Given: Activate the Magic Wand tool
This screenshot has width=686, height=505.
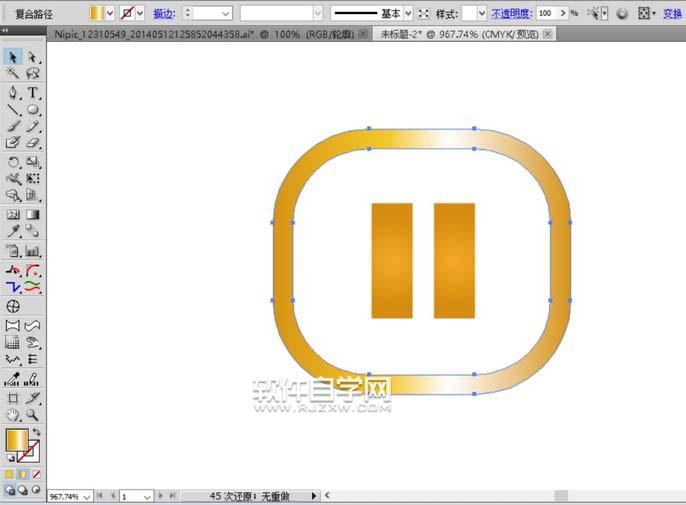Looking at the screenshot, I should (x=13, y=75).
